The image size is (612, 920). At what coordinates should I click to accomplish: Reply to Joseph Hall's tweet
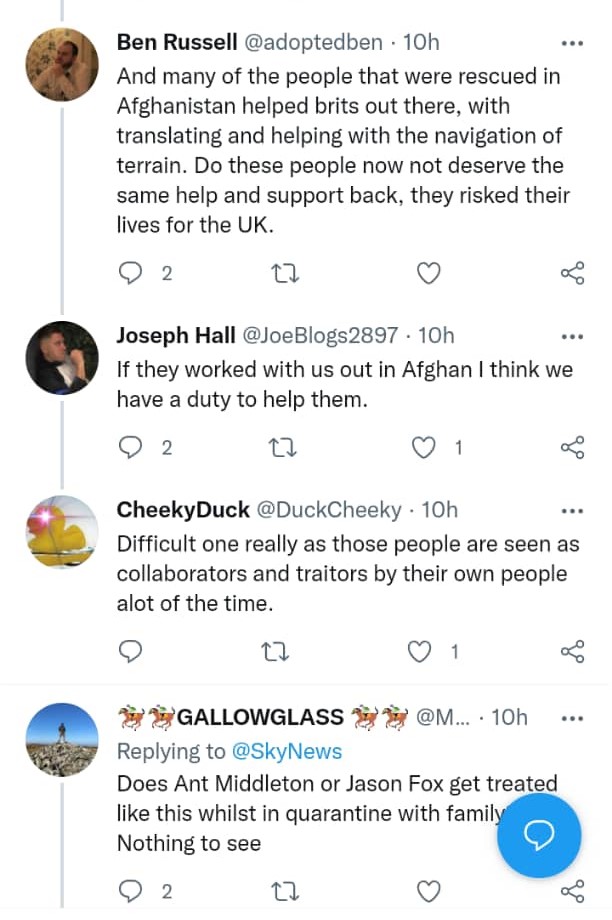(x=131, y=448)
